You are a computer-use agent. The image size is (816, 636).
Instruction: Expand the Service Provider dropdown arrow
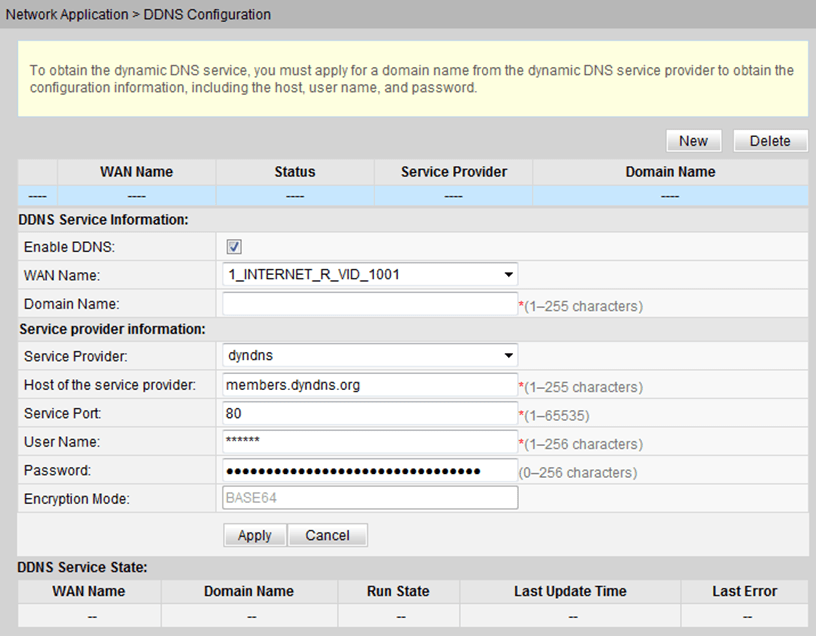click(x=508, y=355)
